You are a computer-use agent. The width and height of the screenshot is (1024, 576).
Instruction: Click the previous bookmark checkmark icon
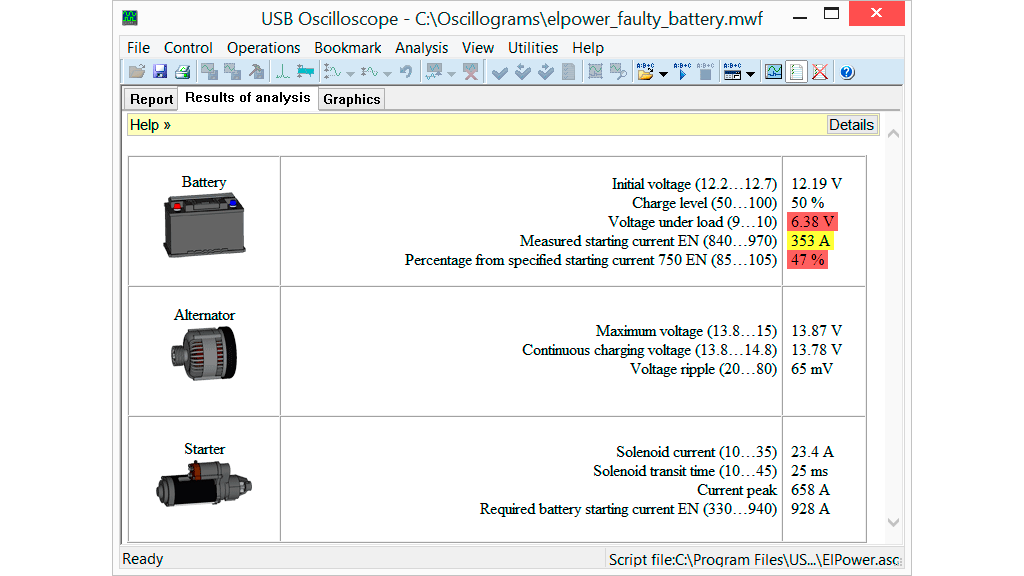tap(522, 72)
